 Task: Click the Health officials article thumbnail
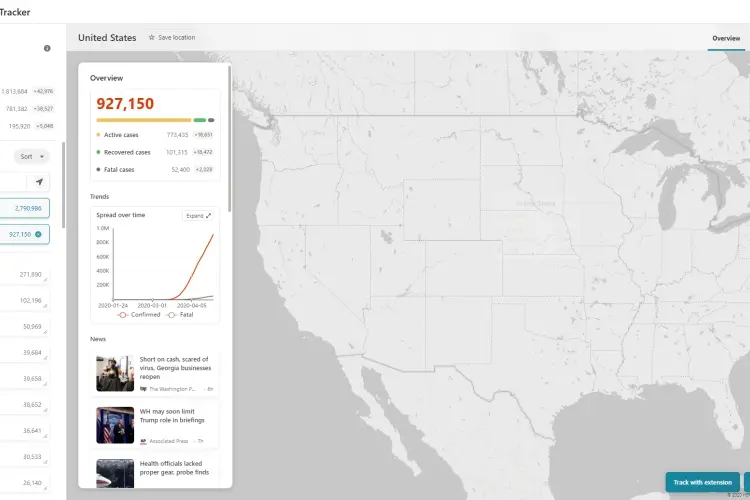point(115,474)
